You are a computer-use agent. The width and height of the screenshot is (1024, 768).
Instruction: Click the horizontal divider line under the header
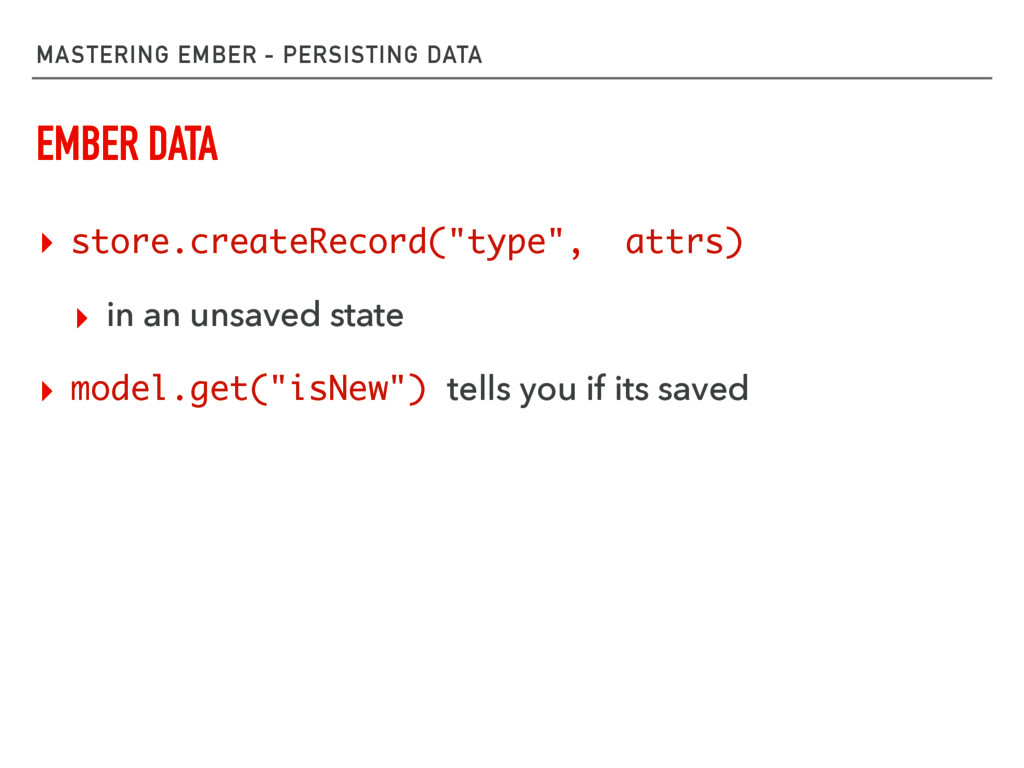tap(512, 78)
